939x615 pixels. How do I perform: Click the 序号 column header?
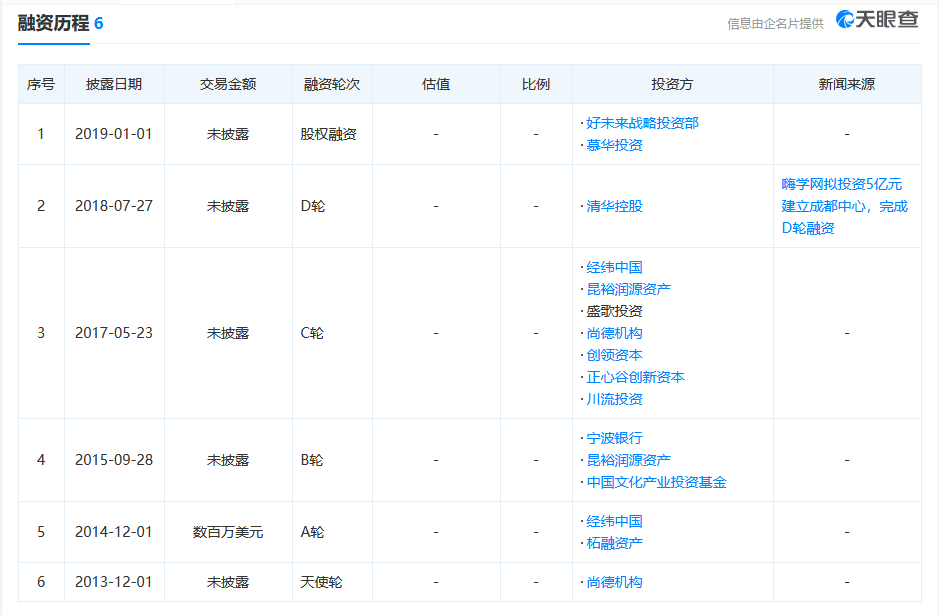tap(41, 84)
